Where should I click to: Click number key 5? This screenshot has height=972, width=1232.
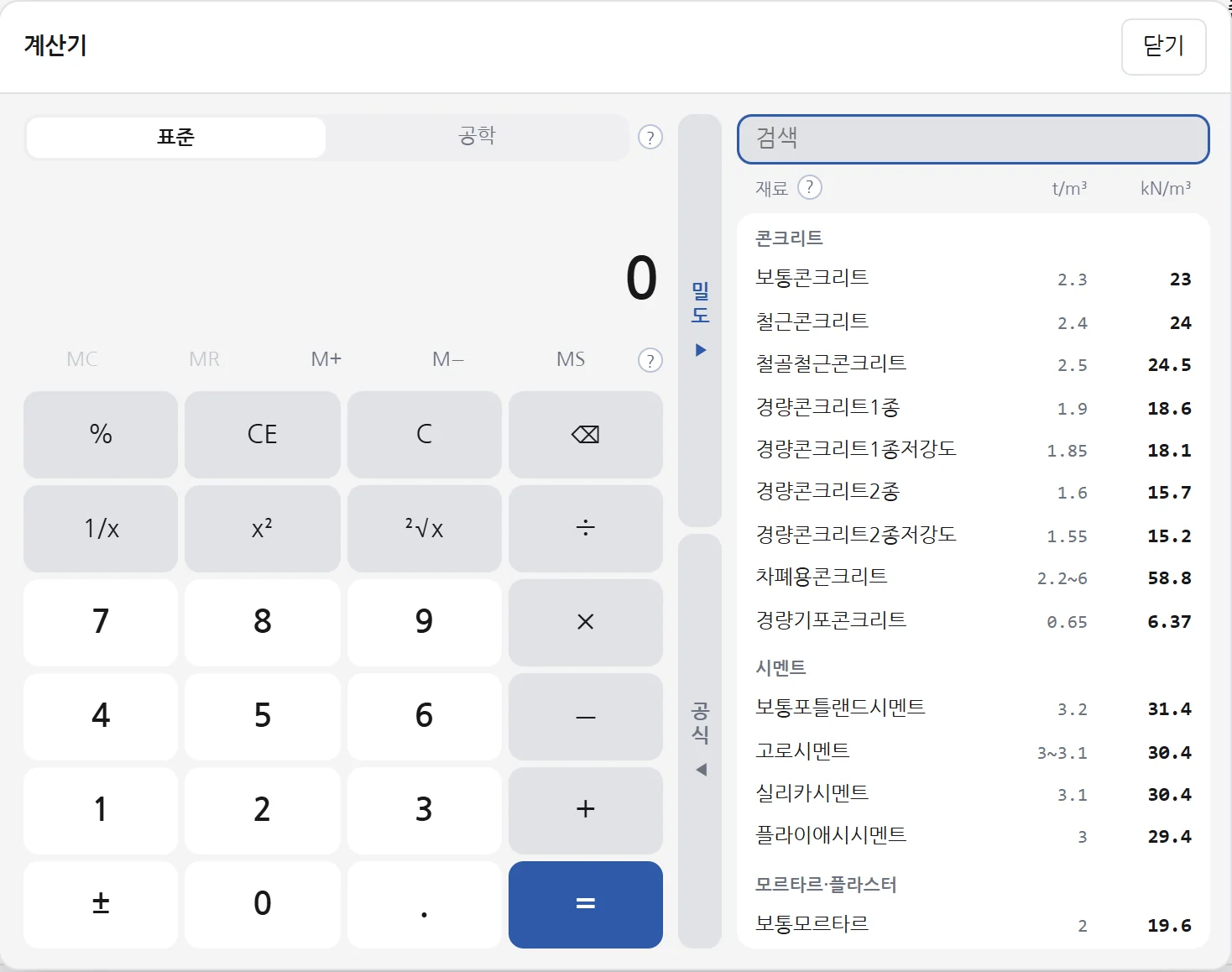point(263,716)
